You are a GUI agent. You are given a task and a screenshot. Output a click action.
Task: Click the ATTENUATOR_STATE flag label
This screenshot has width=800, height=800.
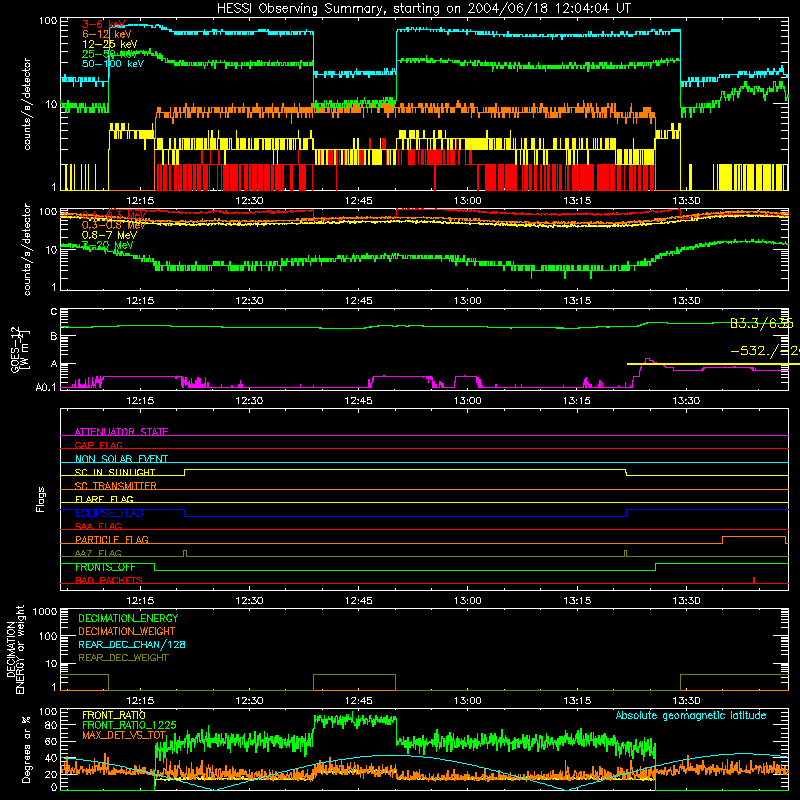click(121, 432)
